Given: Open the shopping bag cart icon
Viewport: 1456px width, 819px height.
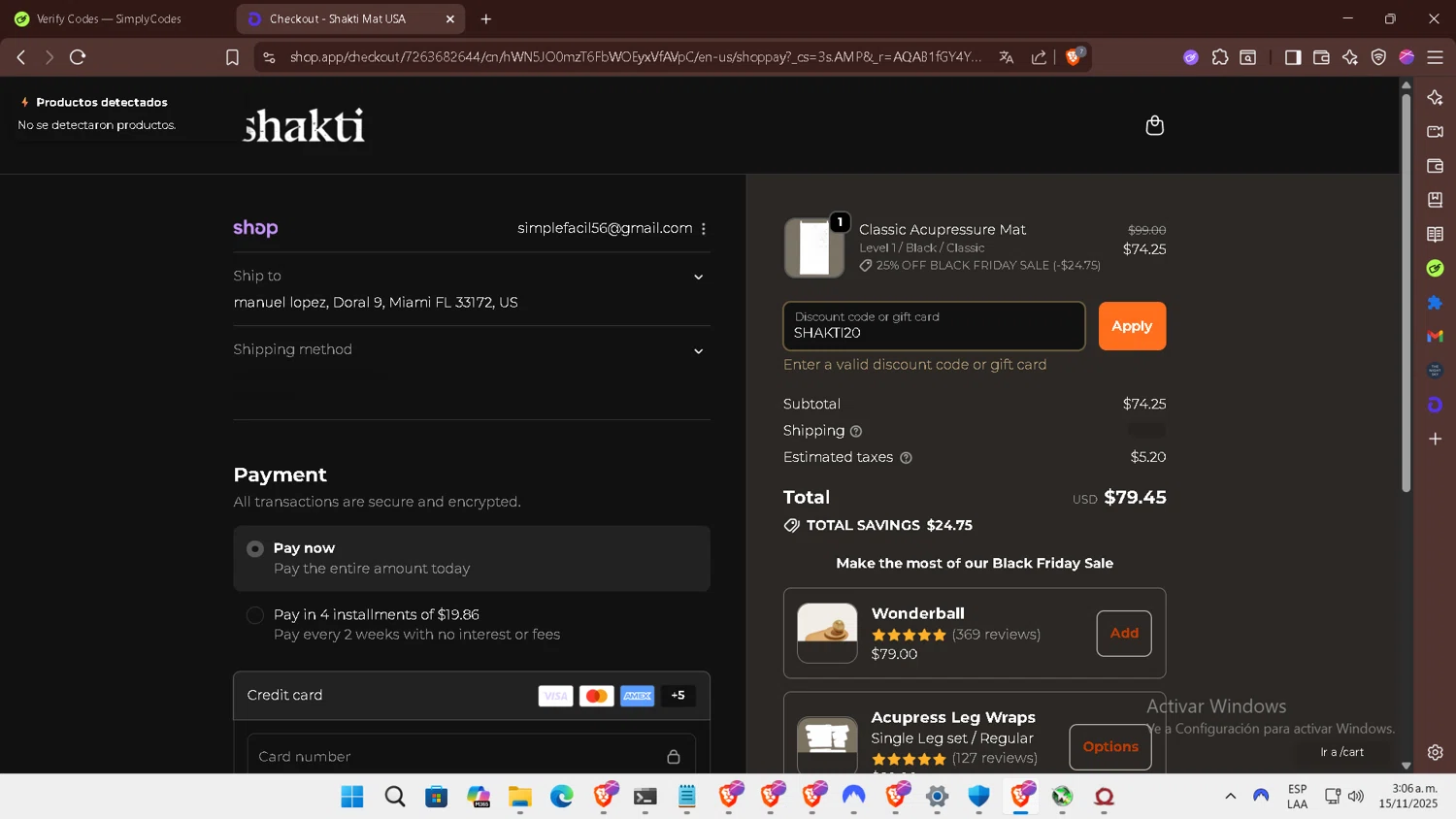Looking at the screenshot, I should pos(1154,125).
